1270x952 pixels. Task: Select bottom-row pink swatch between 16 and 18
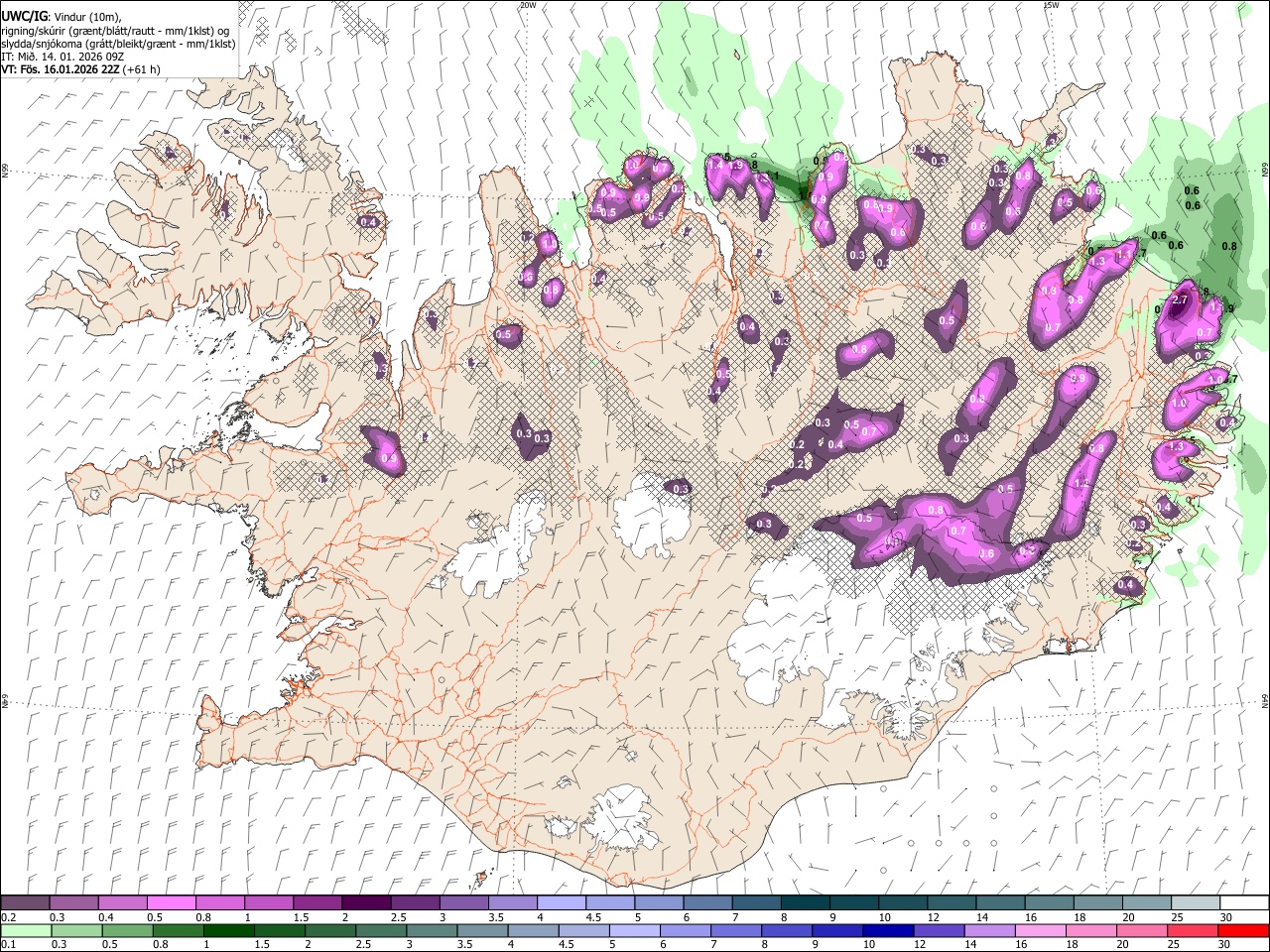[x=1041, y=930]
